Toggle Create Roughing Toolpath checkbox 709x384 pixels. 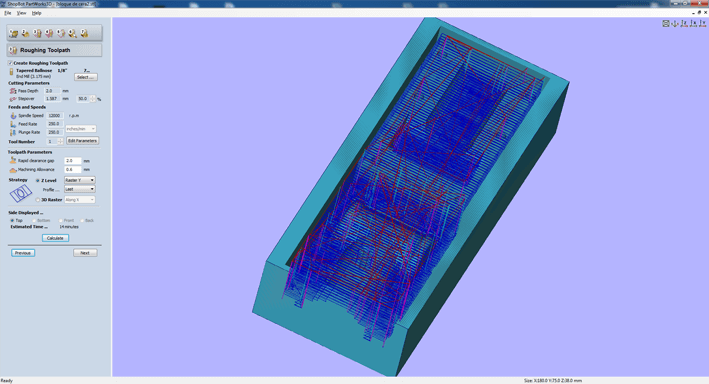[x=10, y=63]
